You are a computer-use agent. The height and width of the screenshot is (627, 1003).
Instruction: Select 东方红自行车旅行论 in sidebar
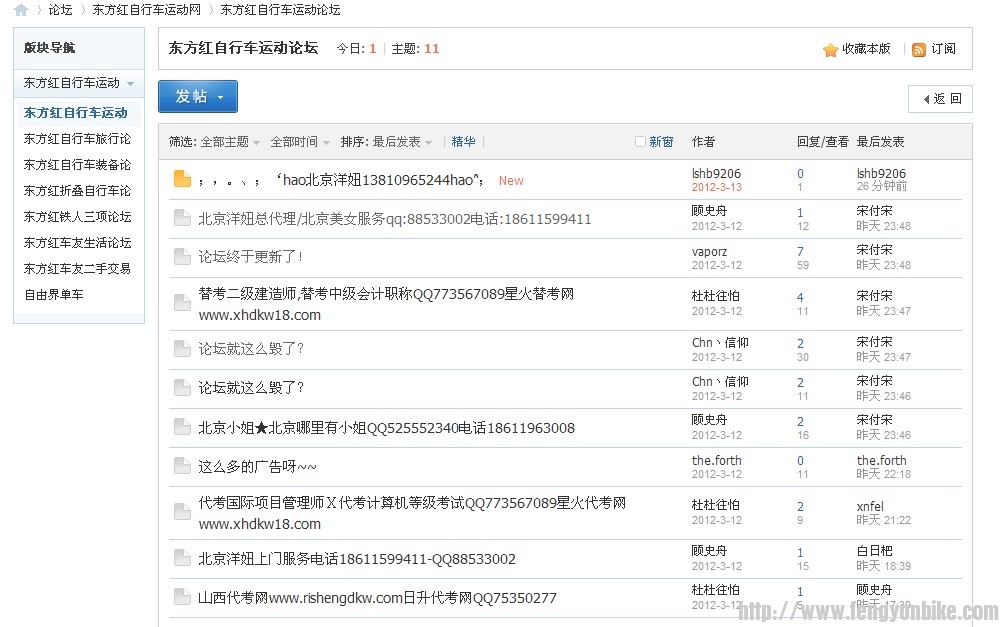point(77,139)
